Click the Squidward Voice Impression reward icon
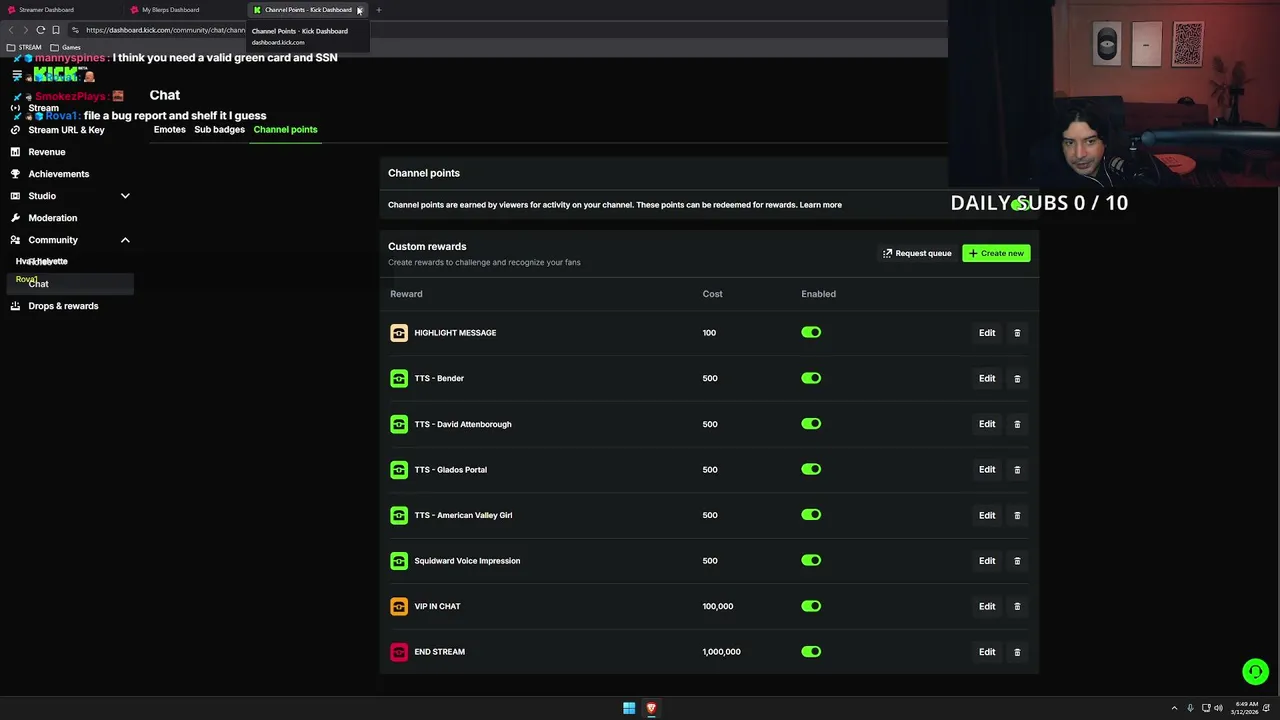Image resolution: width=1280 pixels, height=720 pixels. 399,561
